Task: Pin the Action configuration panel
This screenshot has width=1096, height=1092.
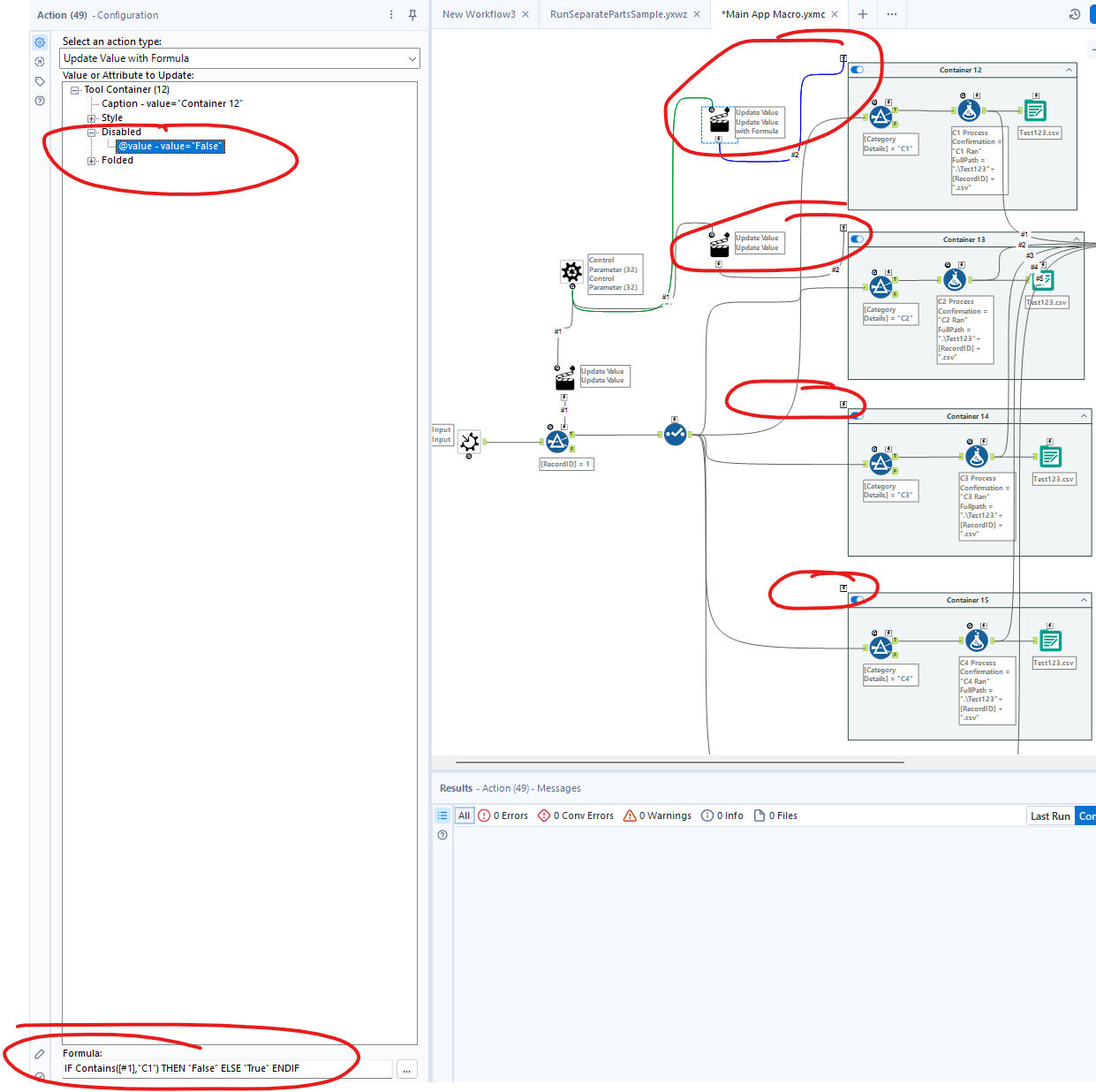Action: [x=412, y=14]
